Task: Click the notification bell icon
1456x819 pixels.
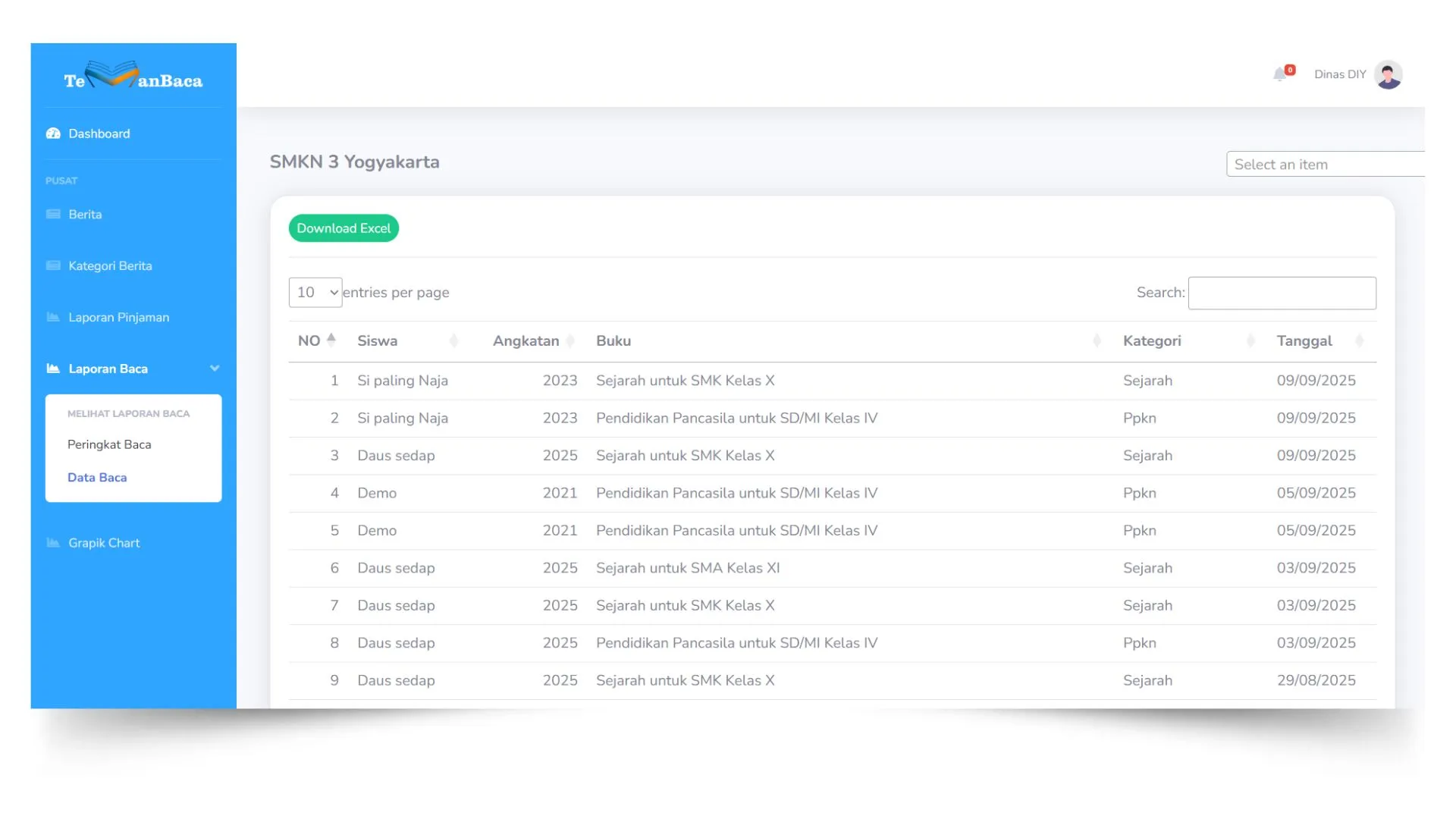Action: pos(1280,74)
